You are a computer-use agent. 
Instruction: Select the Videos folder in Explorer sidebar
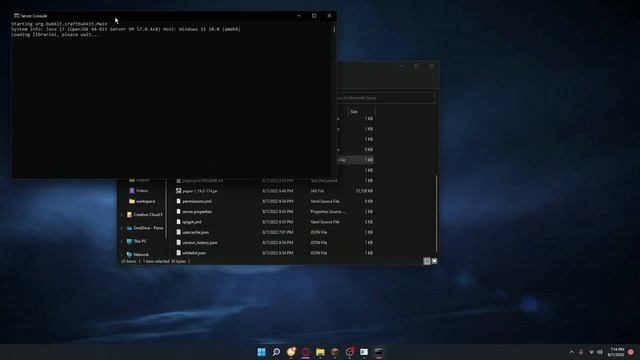point(138,191)
